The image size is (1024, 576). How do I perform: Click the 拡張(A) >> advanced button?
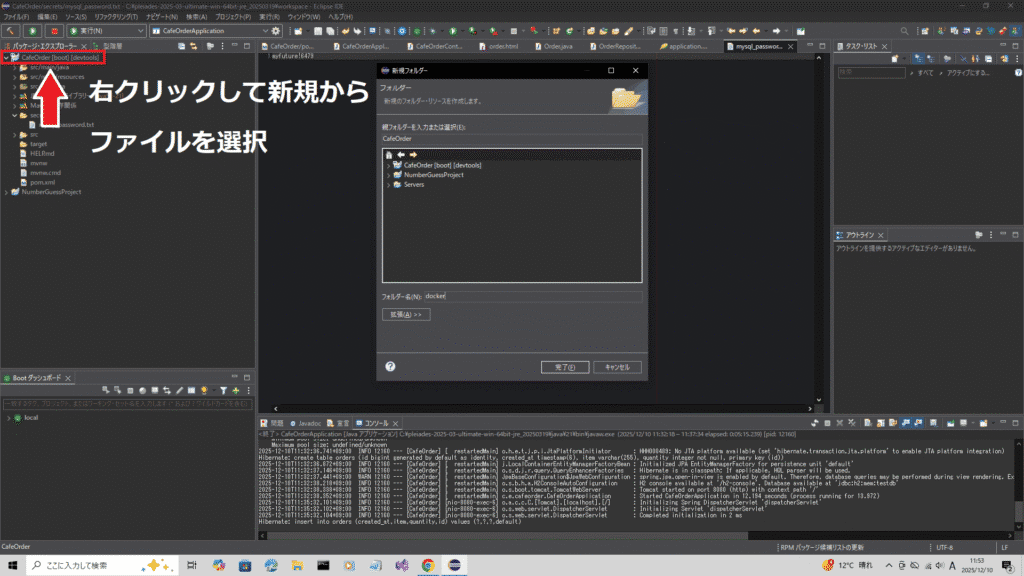[x=405, y=314]
